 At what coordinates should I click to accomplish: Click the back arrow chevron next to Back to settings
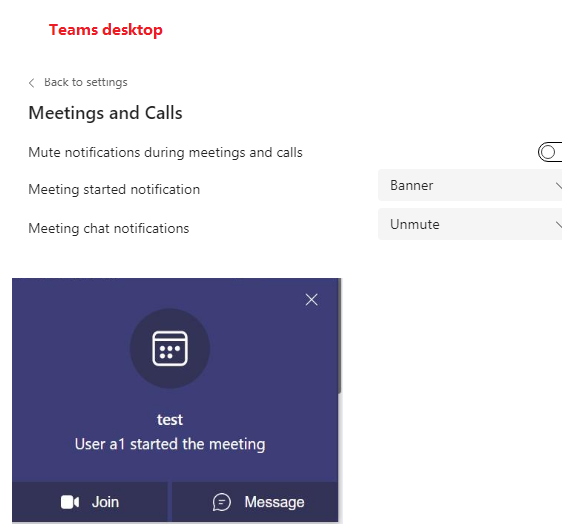pyautogui.click(x=32, y=83)
